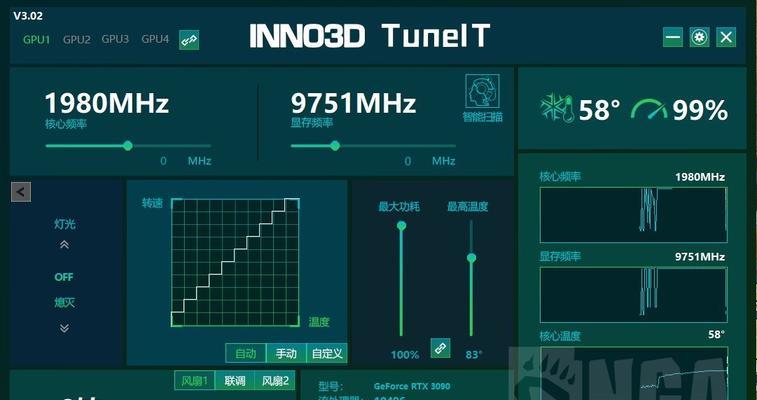Switch to GPU4 tab
757x400 pixels.
(155, 39)
